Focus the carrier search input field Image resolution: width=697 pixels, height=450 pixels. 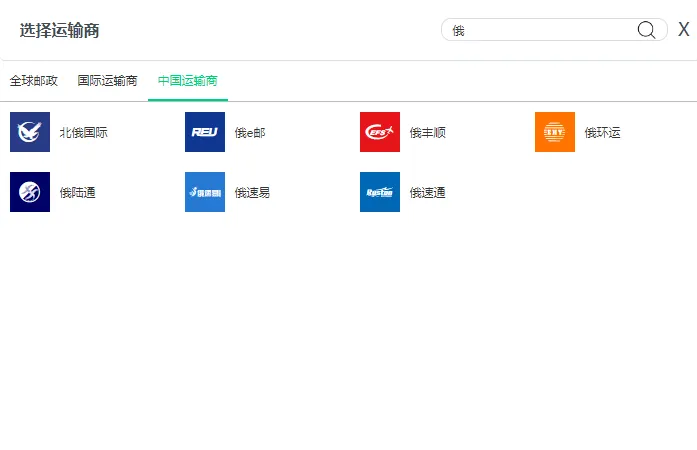click(x=554, y=30)
